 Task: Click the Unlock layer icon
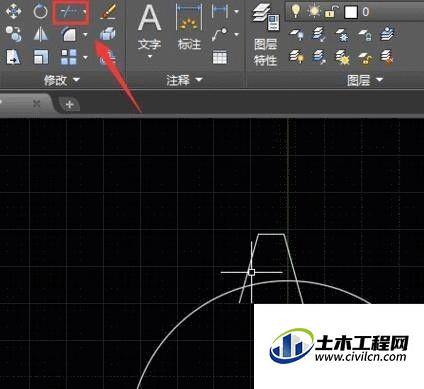coord(365,57)
